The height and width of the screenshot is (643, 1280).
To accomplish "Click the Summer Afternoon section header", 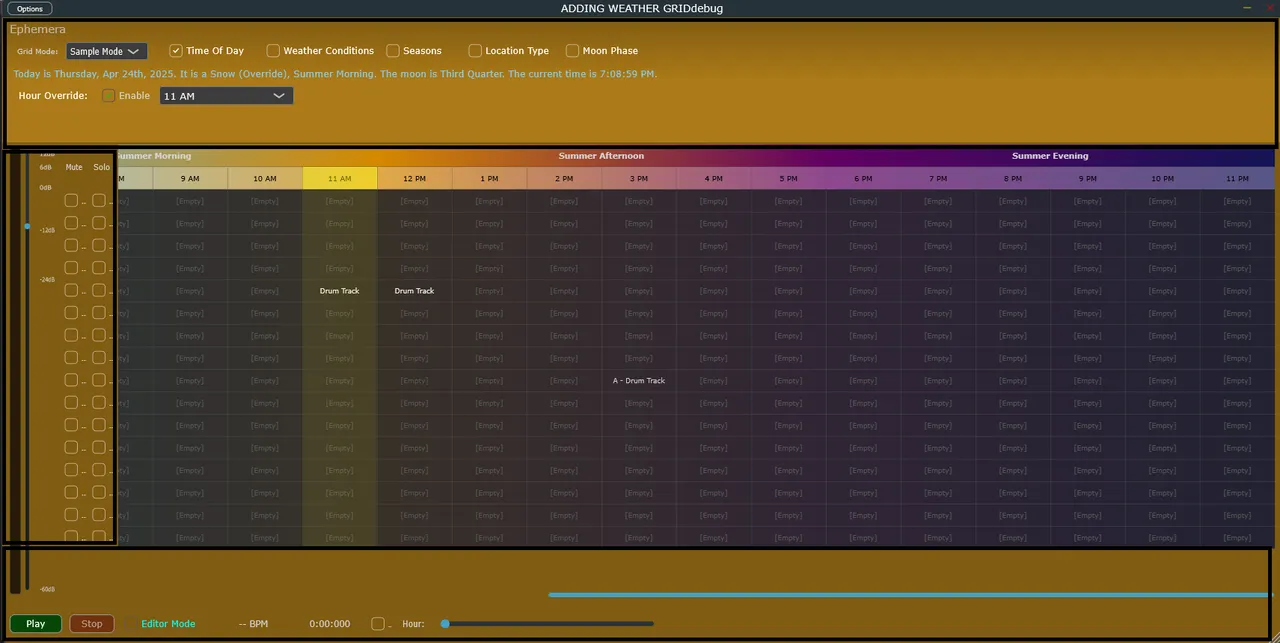I will [x=601, y=156].
